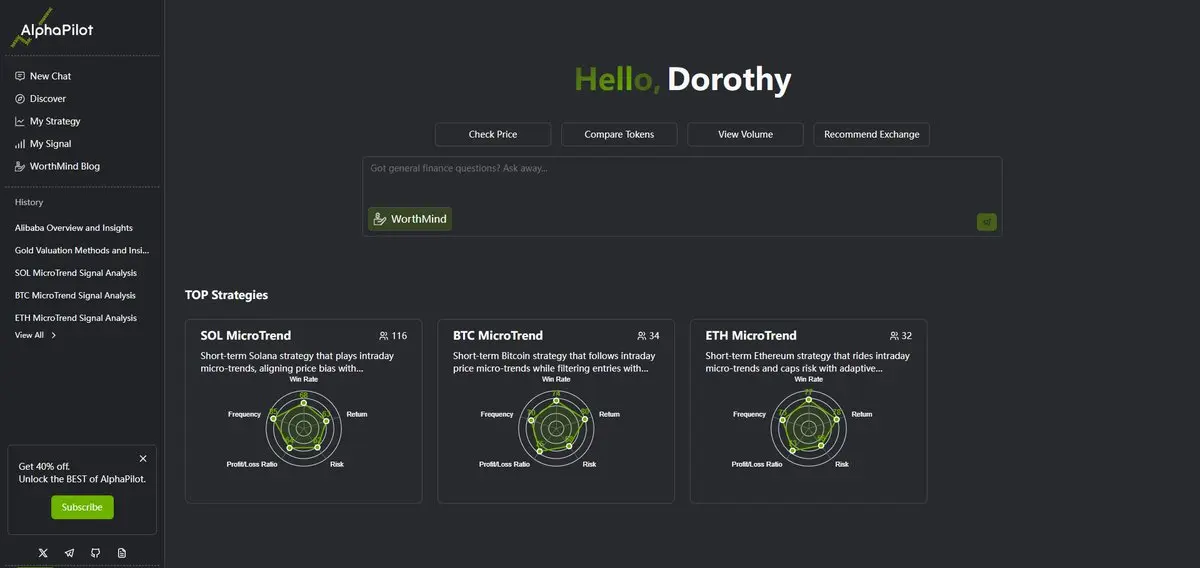
Task: Open the documentation file icon
Action: (122, 552)
